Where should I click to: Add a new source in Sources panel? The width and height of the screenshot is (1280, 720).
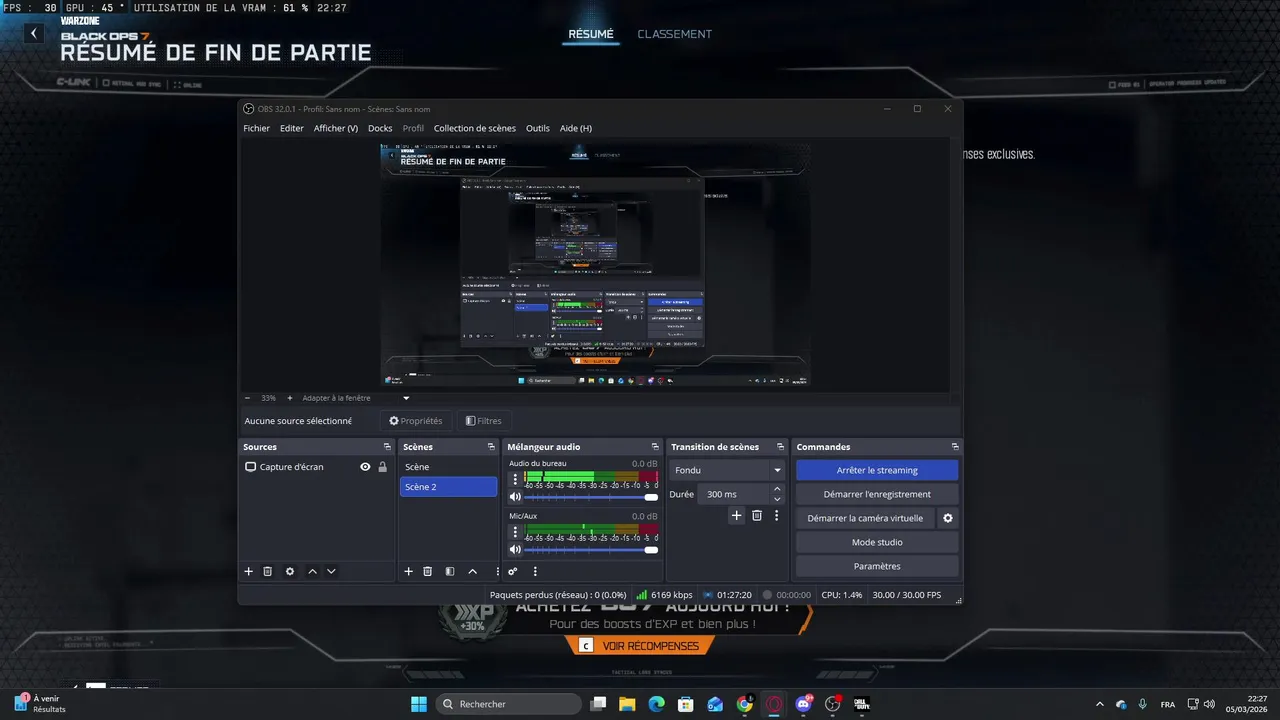click(x=249, y=571)
